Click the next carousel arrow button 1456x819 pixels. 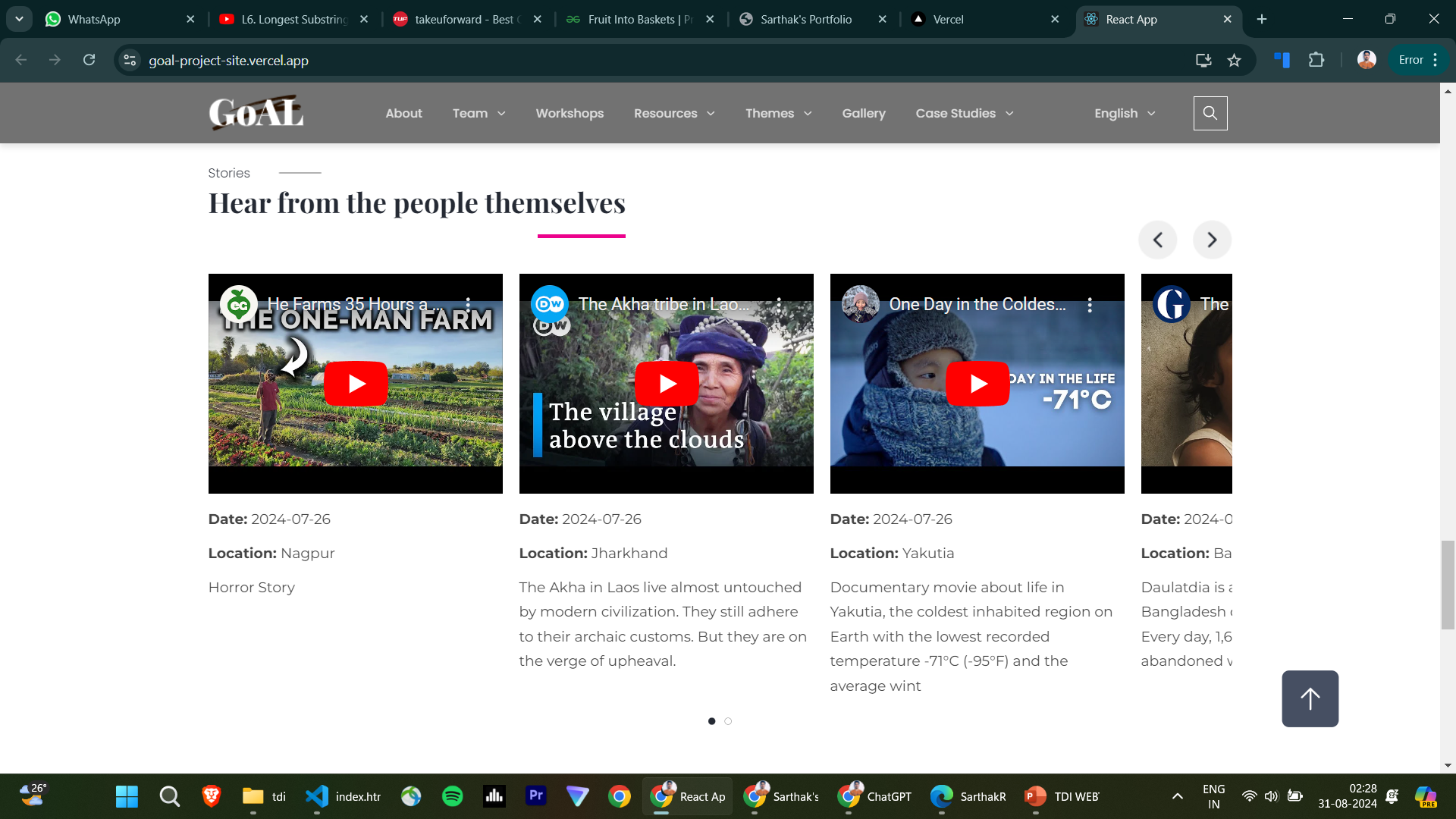click(x=1212, y=240)
